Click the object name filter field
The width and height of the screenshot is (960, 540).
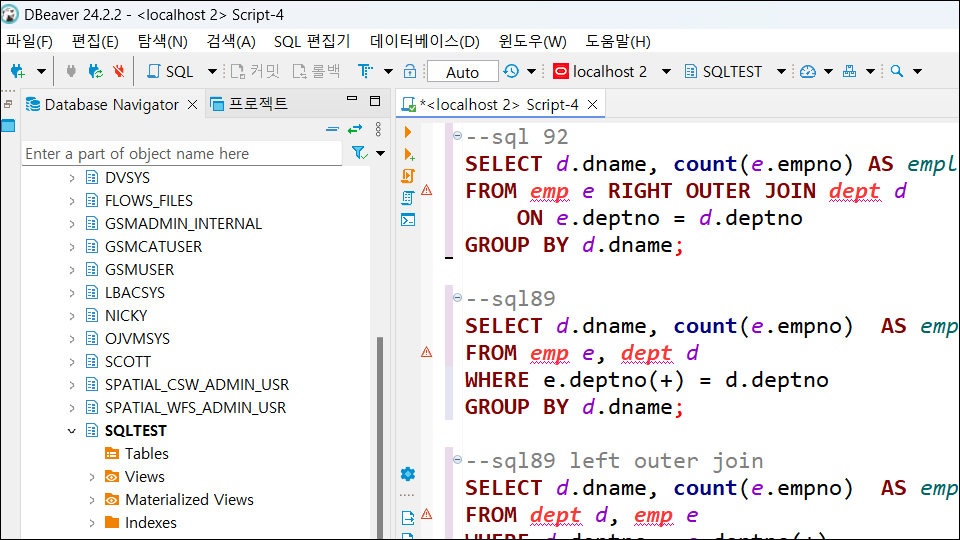181,154
